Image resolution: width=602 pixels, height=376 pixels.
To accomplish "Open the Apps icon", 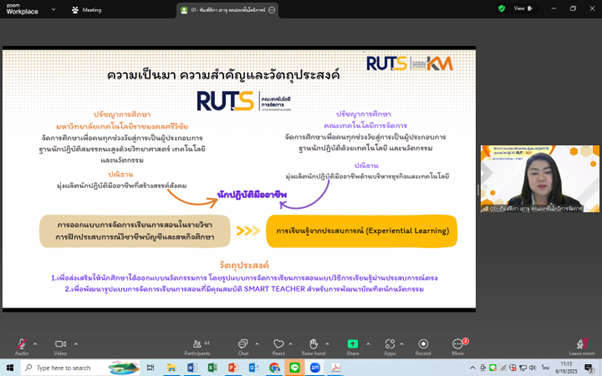I will (390, 346).
